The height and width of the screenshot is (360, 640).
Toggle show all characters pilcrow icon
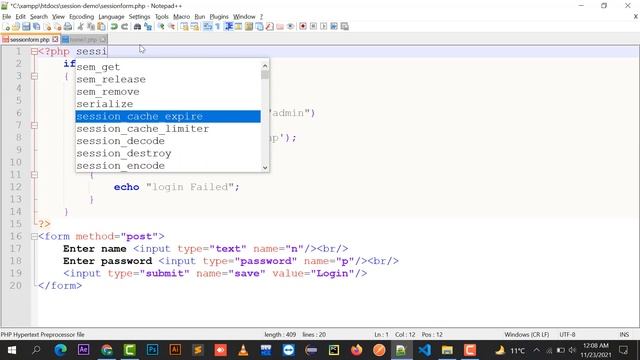pos(218,27)
